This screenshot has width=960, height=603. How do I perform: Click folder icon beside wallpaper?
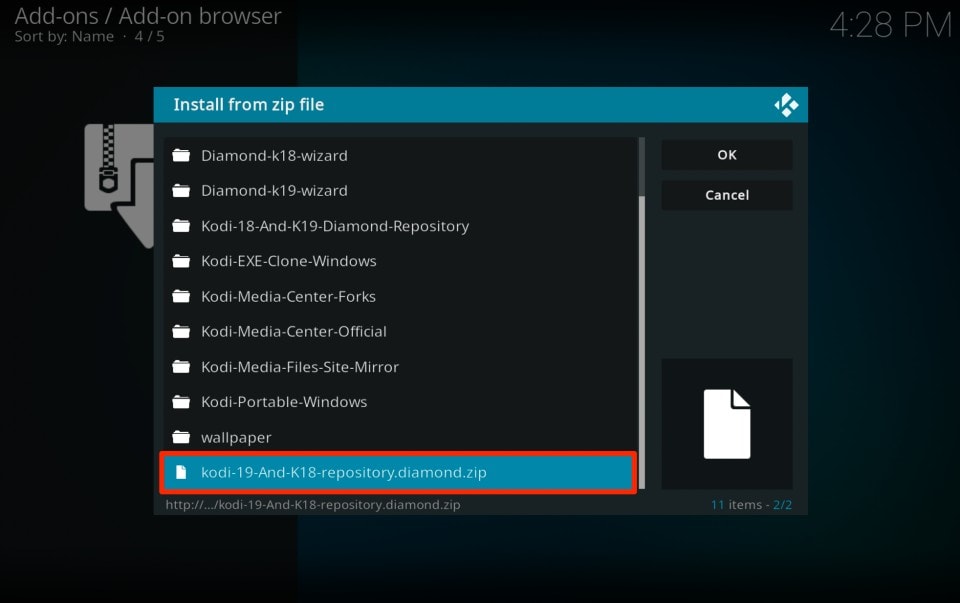[181, 437]
